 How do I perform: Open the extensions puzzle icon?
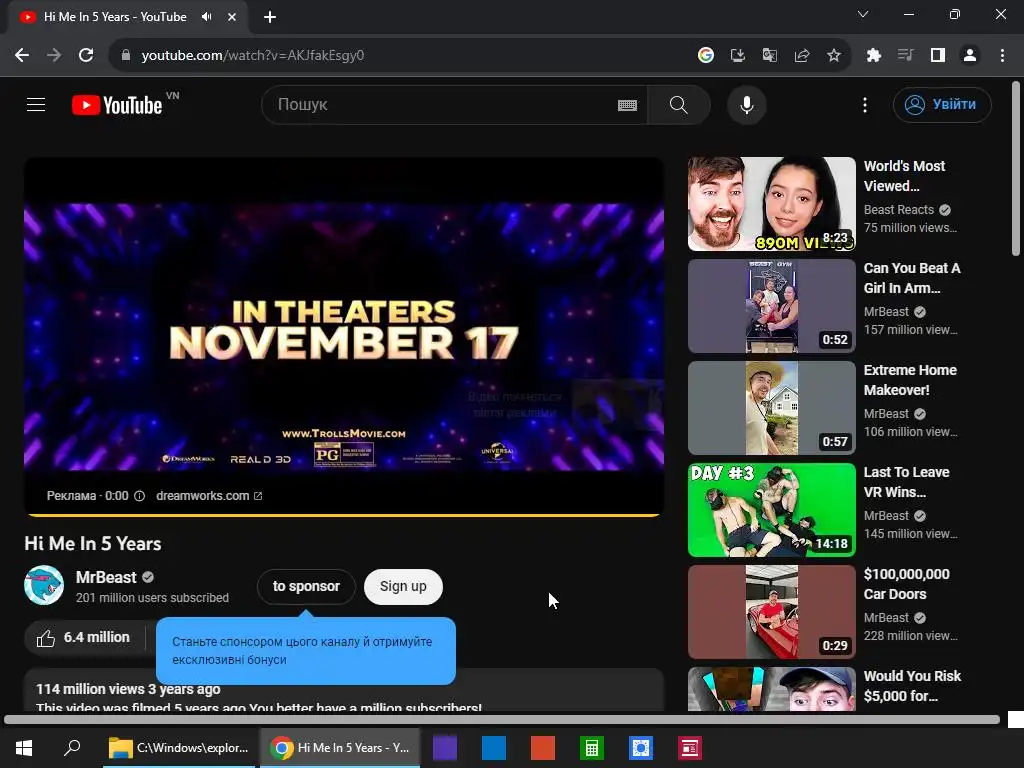coord(874,56)
